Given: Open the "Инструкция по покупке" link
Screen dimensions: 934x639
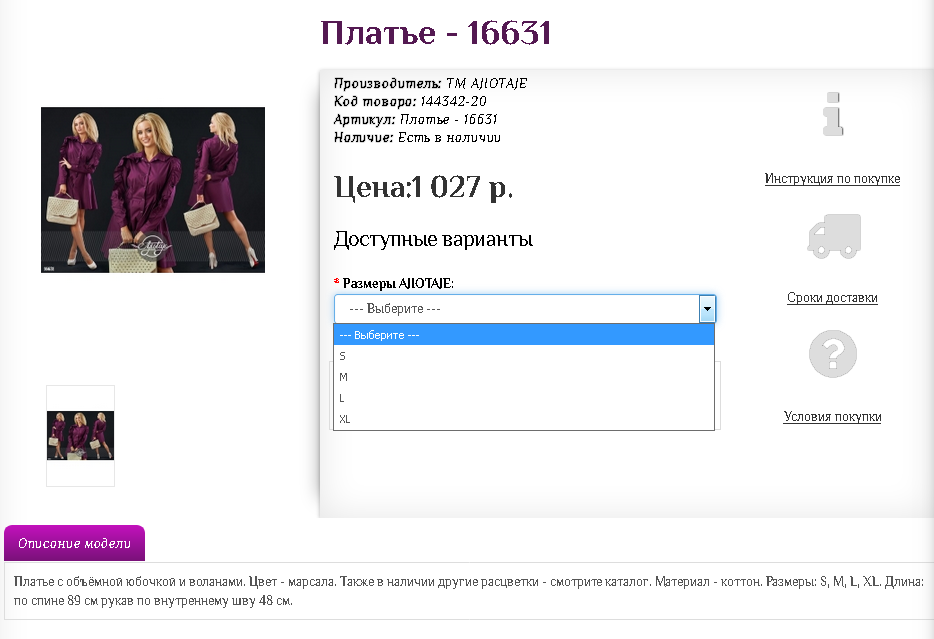Looking at the screenshot, I should click(x=833, y=178).
